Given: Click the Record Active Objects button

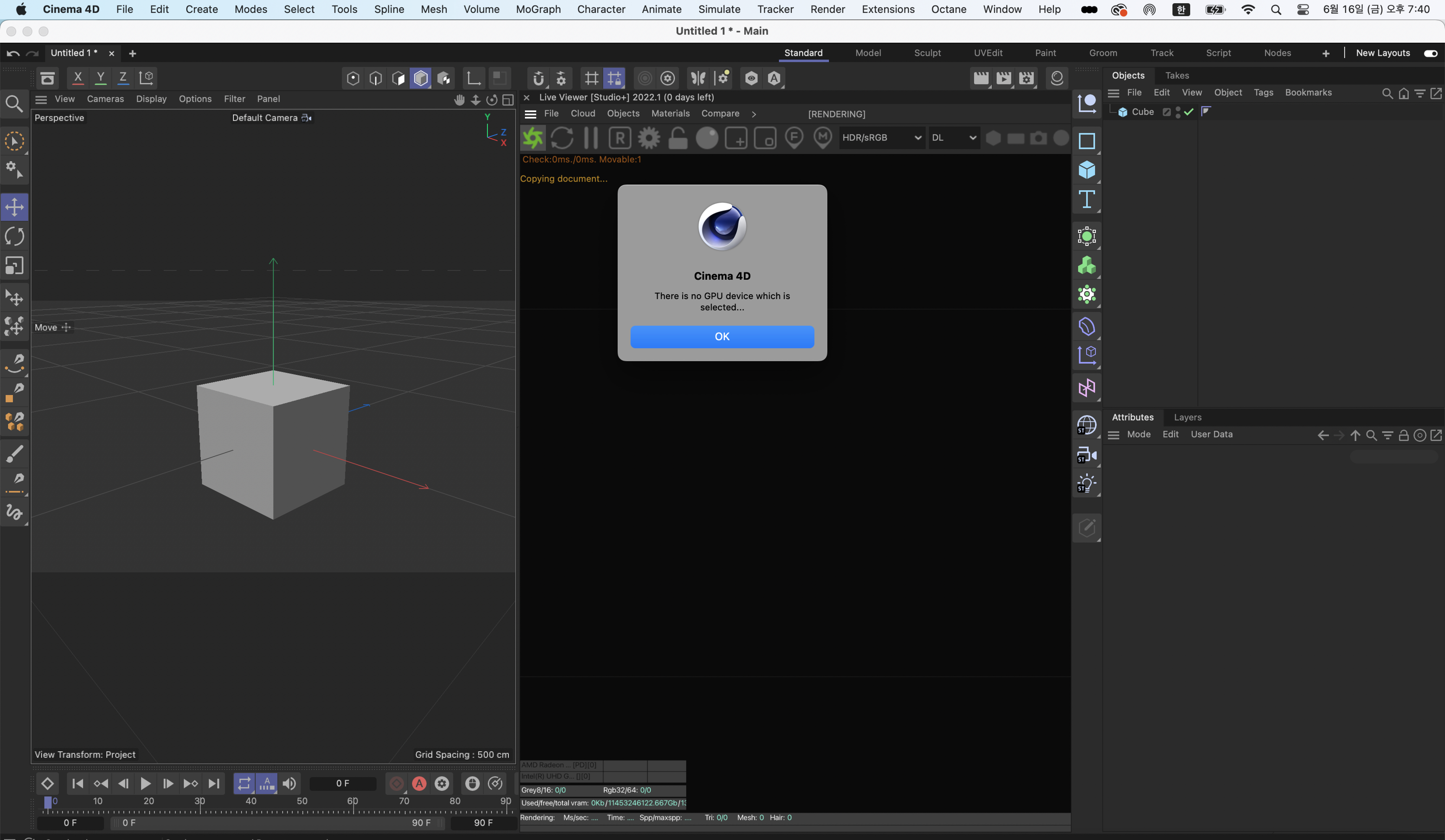Looking at the screenshot, I should [396, 783].
